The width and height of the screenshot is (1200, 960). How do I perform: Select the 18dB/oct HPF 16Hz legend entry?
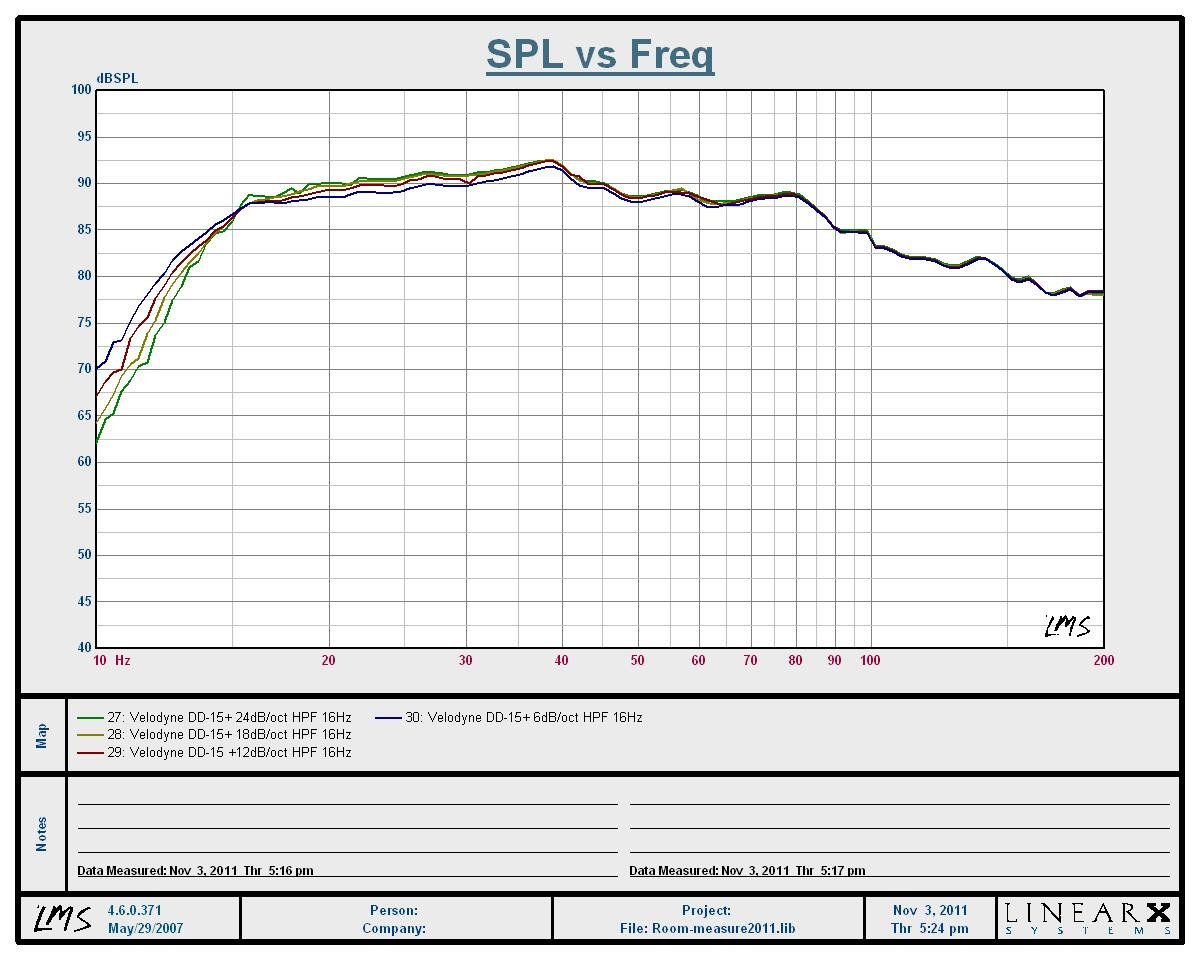(x=229, y=735)
